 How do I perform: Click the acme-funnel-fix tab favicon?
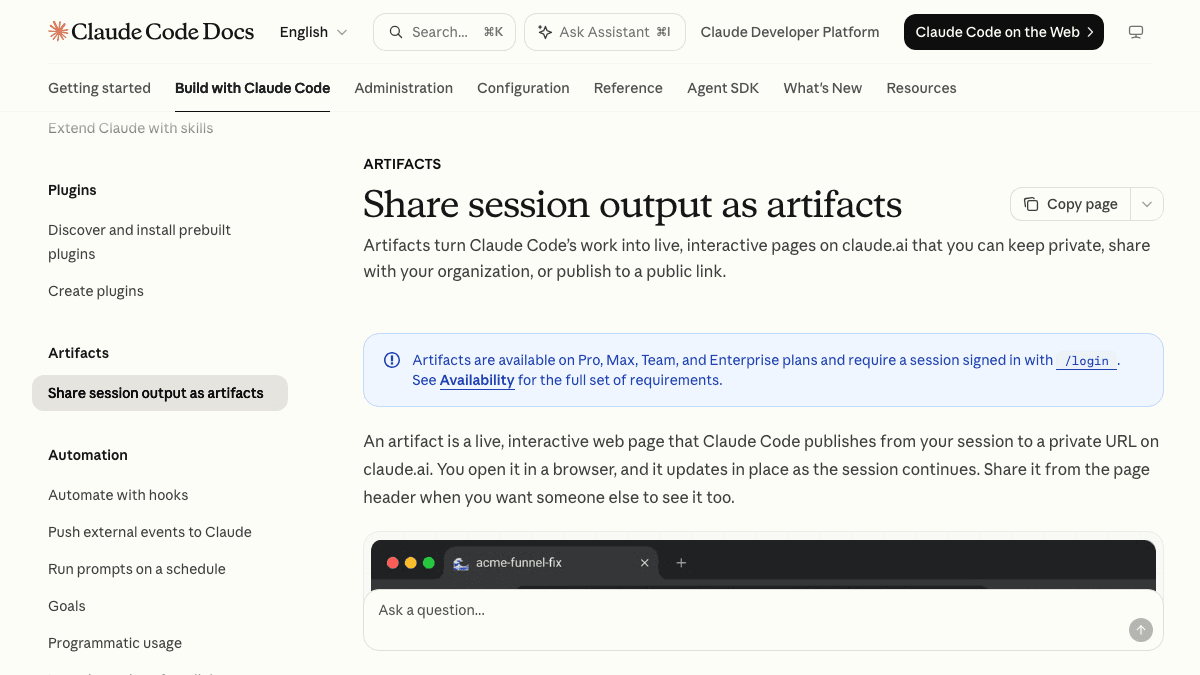[x=461, y=563]
